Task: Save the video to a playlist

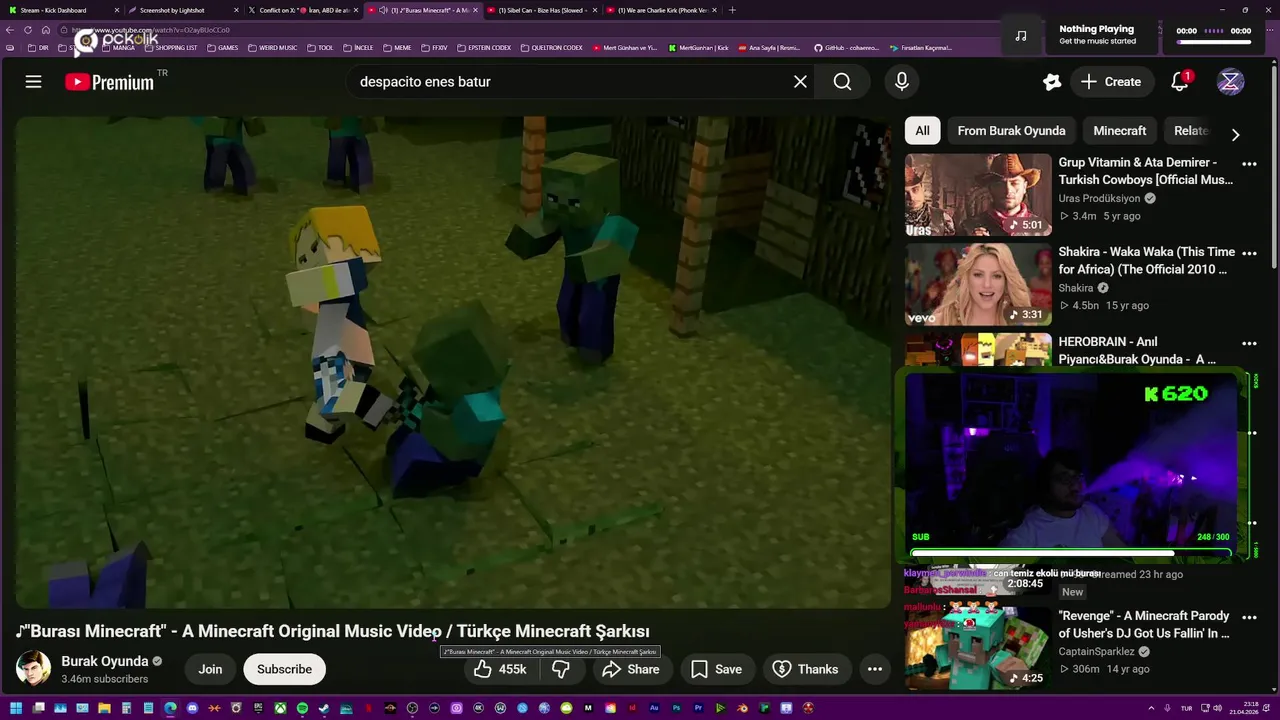Action: coord(717,669)
